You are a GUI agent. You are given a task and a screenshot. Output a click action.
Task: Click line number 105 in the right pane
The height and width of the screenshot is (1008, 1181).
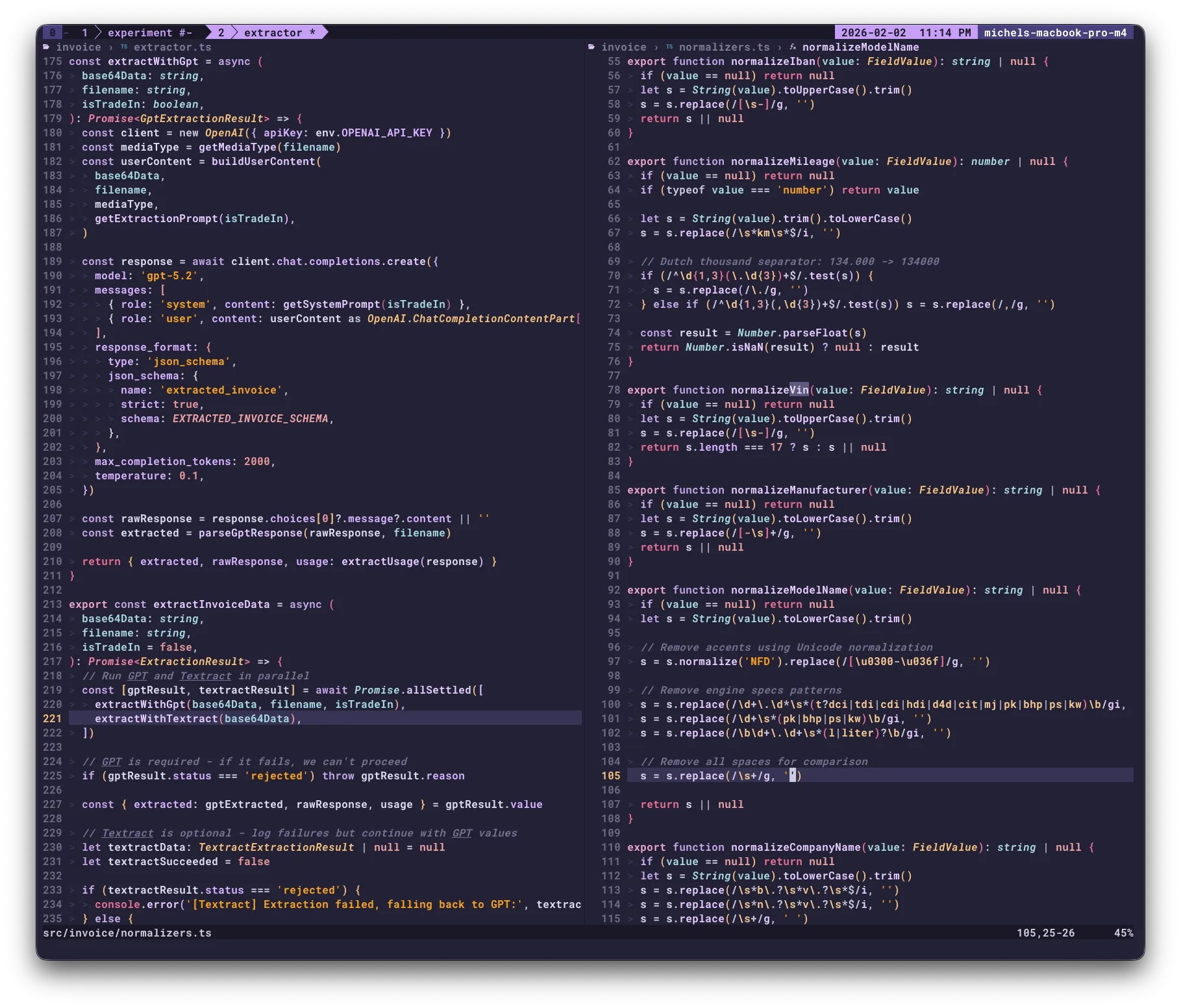[x=611, y=775]
